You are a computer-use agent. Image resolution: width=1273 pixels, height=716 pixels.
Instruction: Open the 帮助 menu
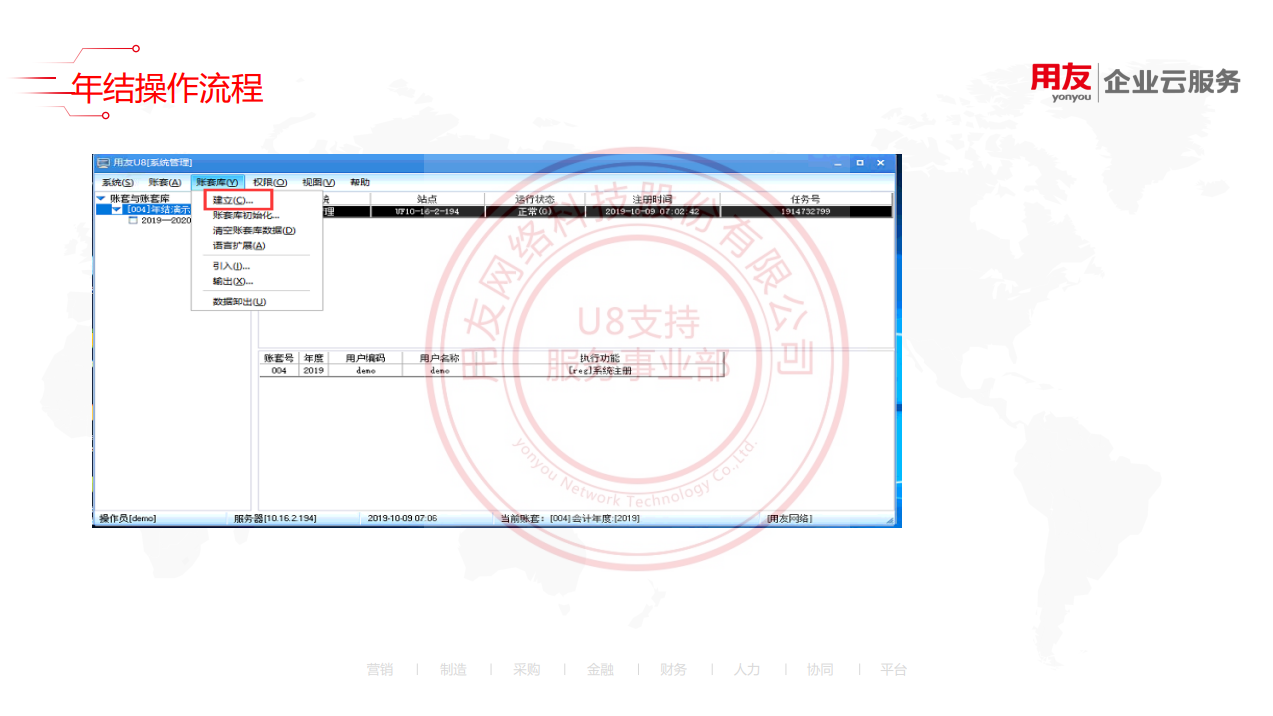pyautogui.click(x=359, y=182)
